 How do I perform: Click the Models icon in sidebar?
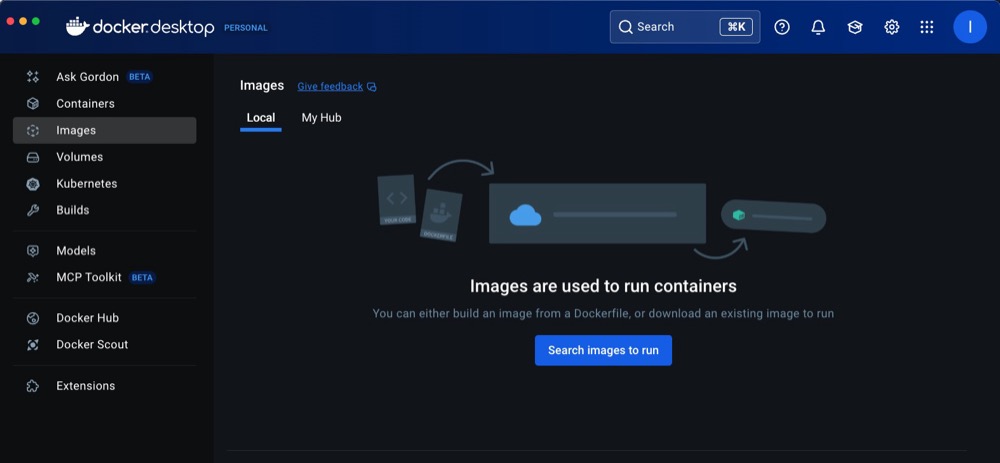coord(33,251)
